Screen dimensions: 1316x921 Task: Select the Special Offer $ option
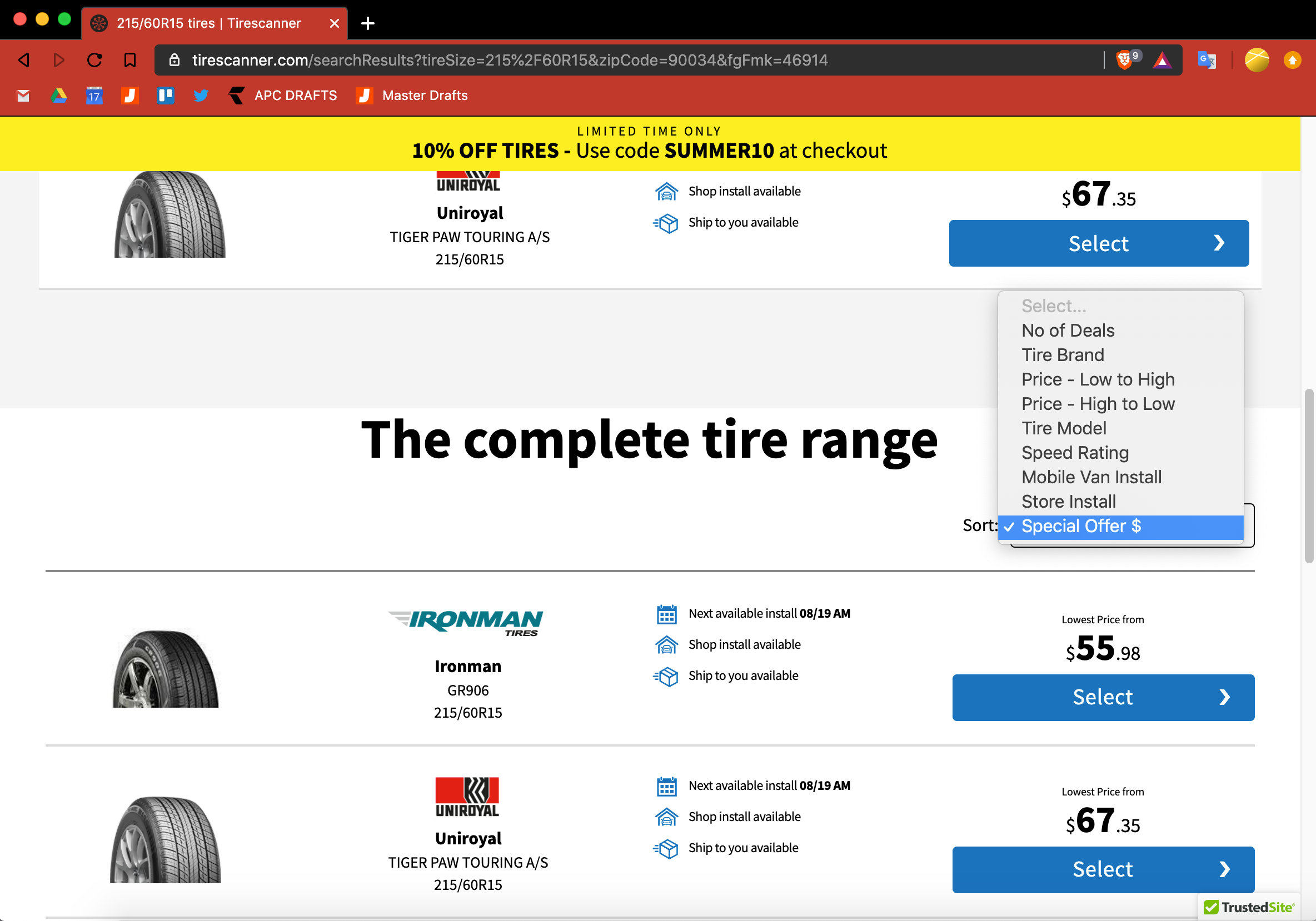[x=1080, y=526]
